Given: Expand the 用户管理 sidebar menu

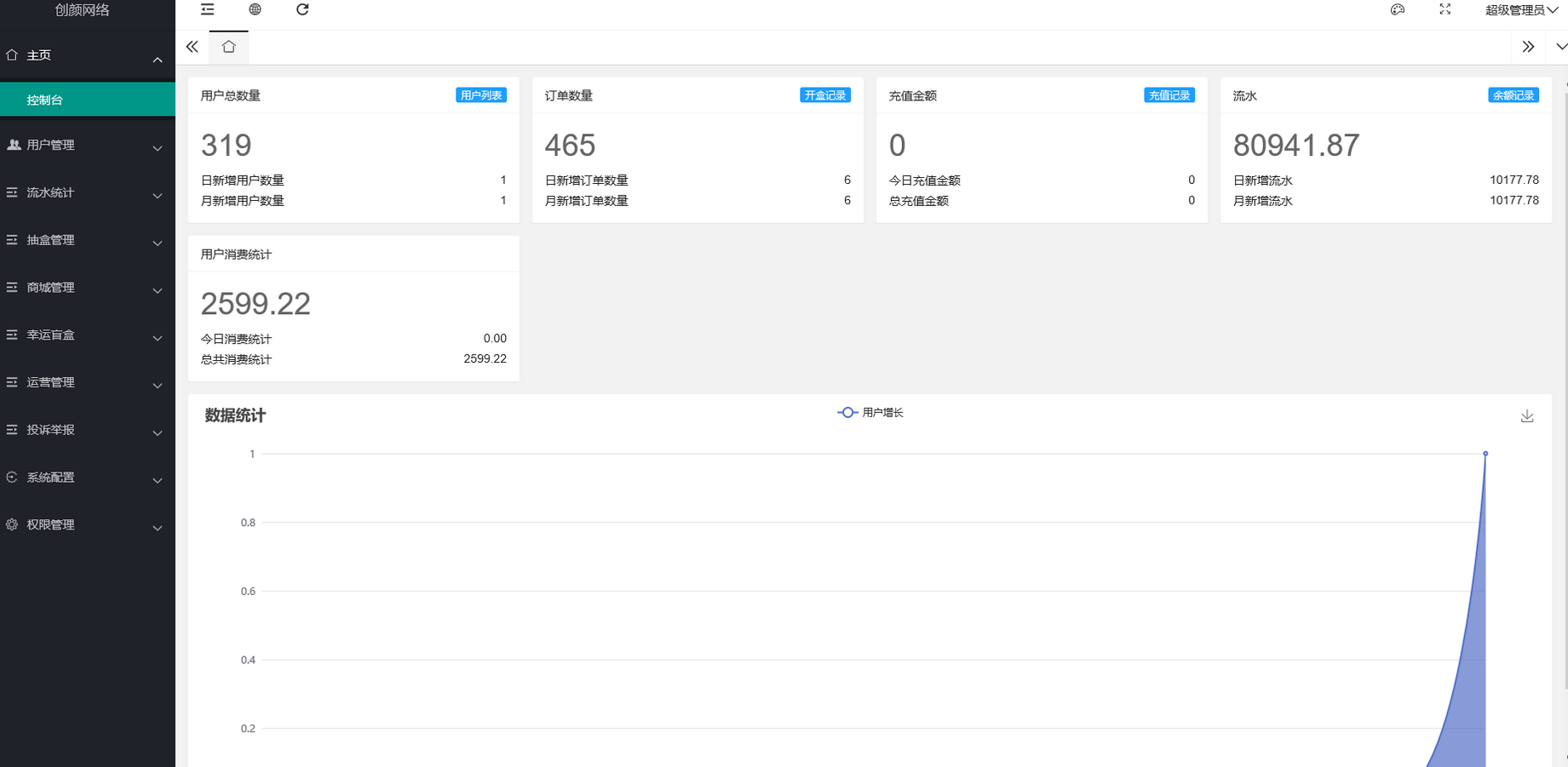Looking at the screenshot, I should click(85, 146).
